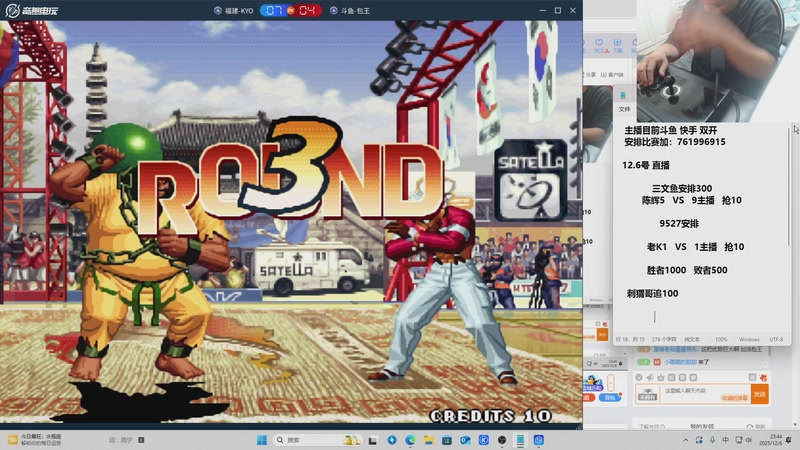Click the text line 胜者1000 败者500
This screenshot has width=800, height=450.
[x=687, y=270]
